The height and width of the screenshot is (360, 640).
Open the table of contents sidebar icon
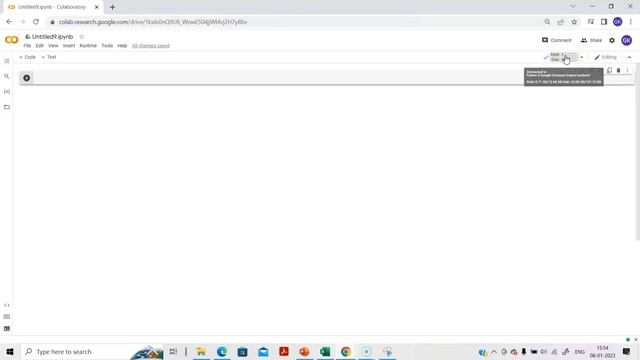(x=7, y=61)
